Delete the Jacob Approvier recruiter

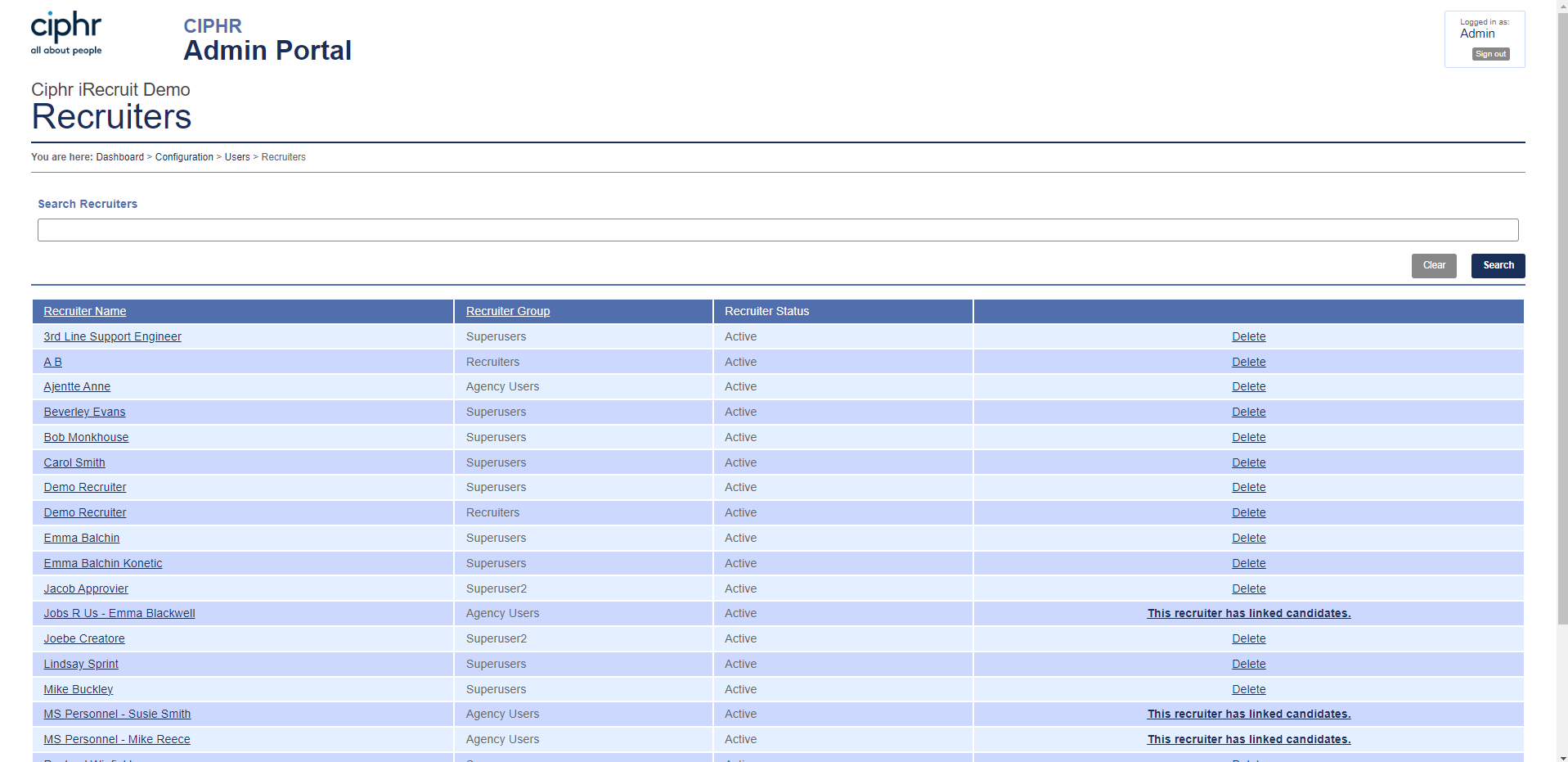click(1248, 588)
